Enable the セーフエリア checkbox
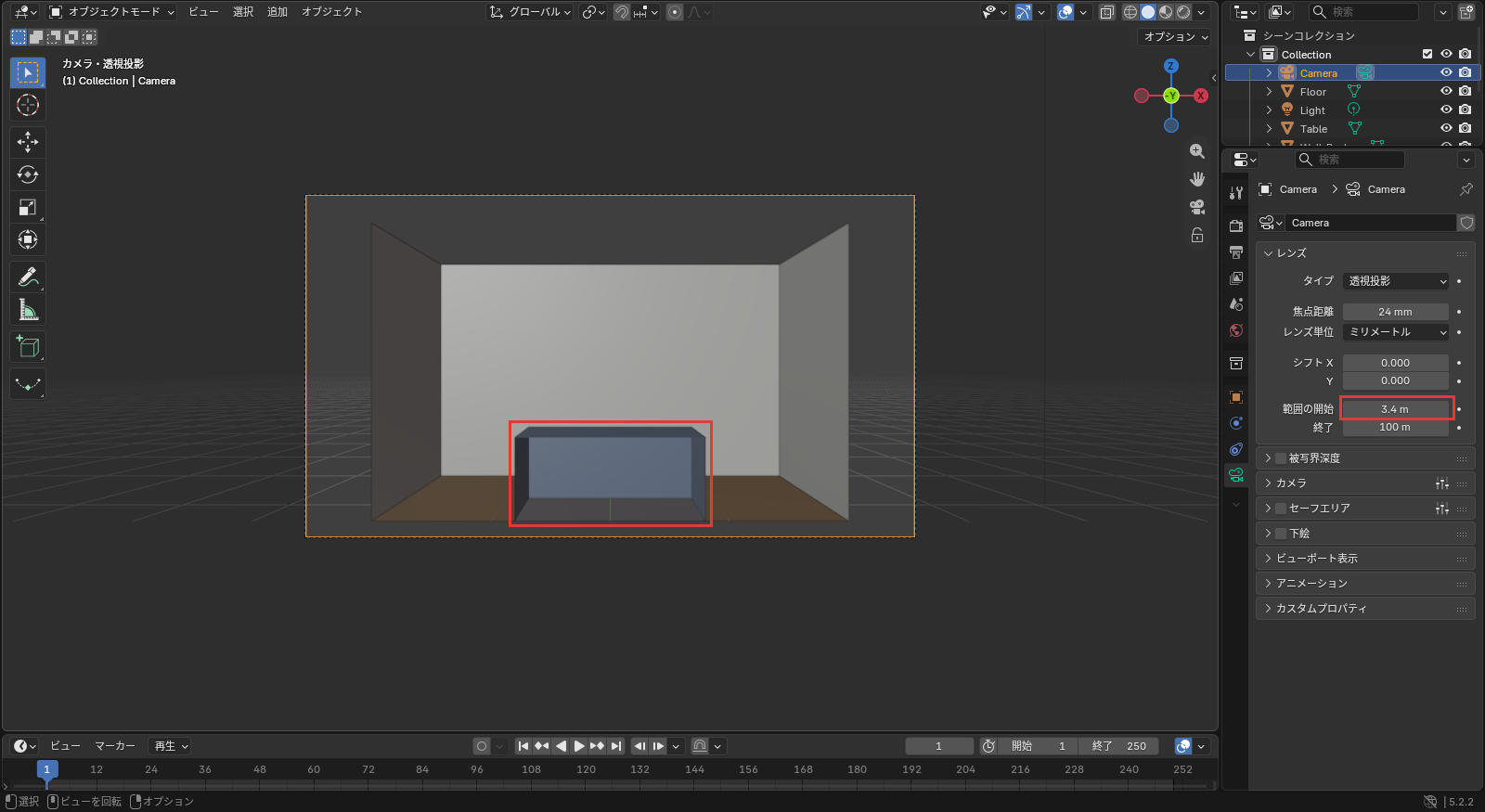 (1281, 509)
